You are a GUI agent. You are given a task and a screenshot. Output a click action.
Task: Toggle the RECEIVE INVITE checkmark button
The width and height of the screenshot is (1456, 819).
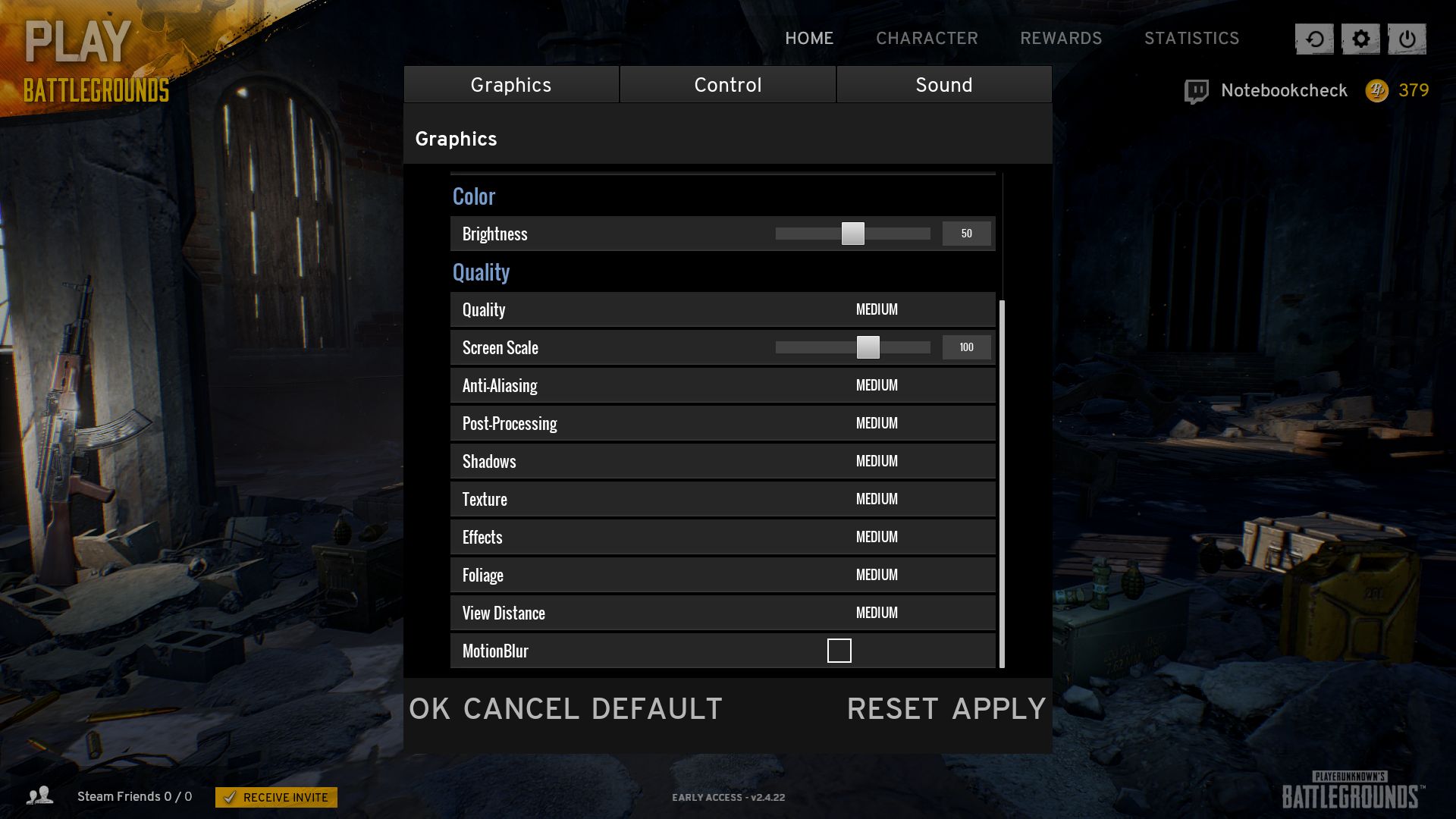(276, 797)
